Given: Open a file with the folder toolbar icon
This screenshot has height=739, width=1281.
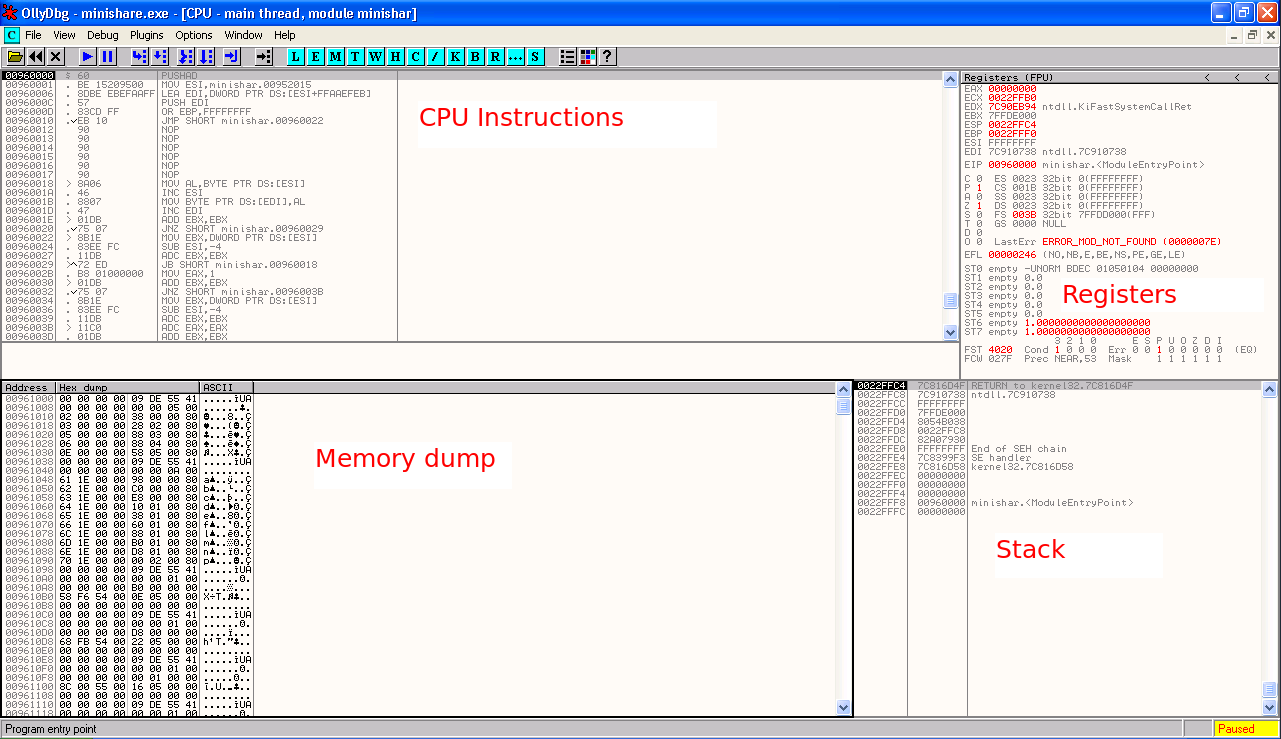Looking at the screenshot, I should coord(15,57).
